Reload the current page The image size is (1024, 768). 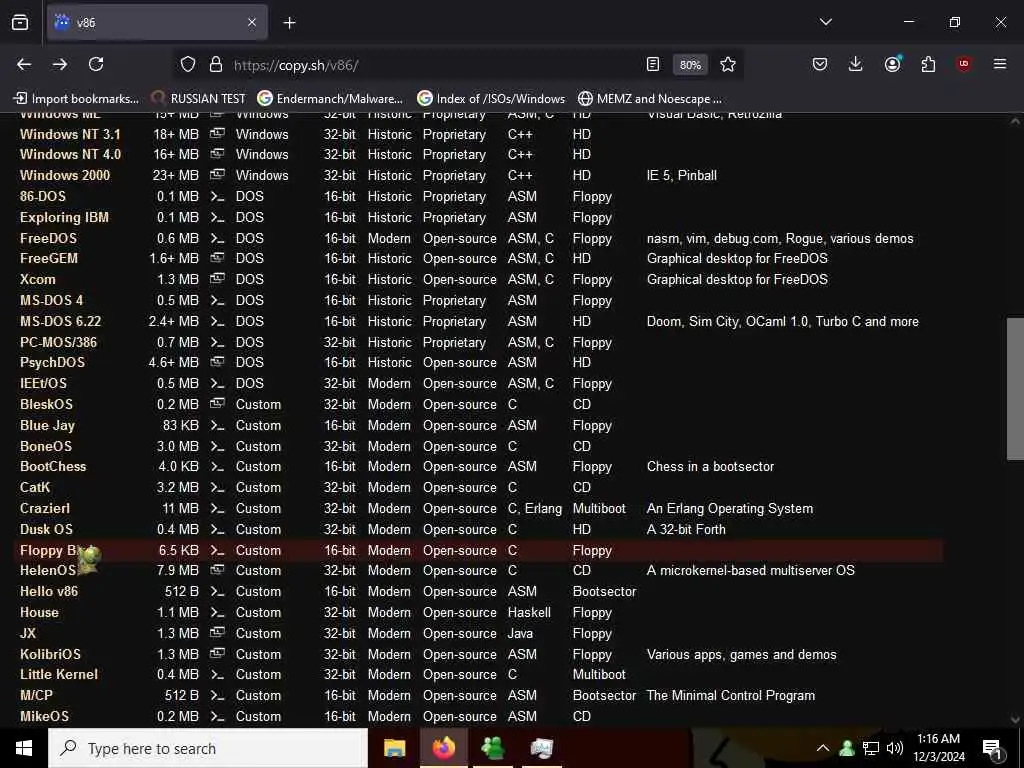(96, 64)
